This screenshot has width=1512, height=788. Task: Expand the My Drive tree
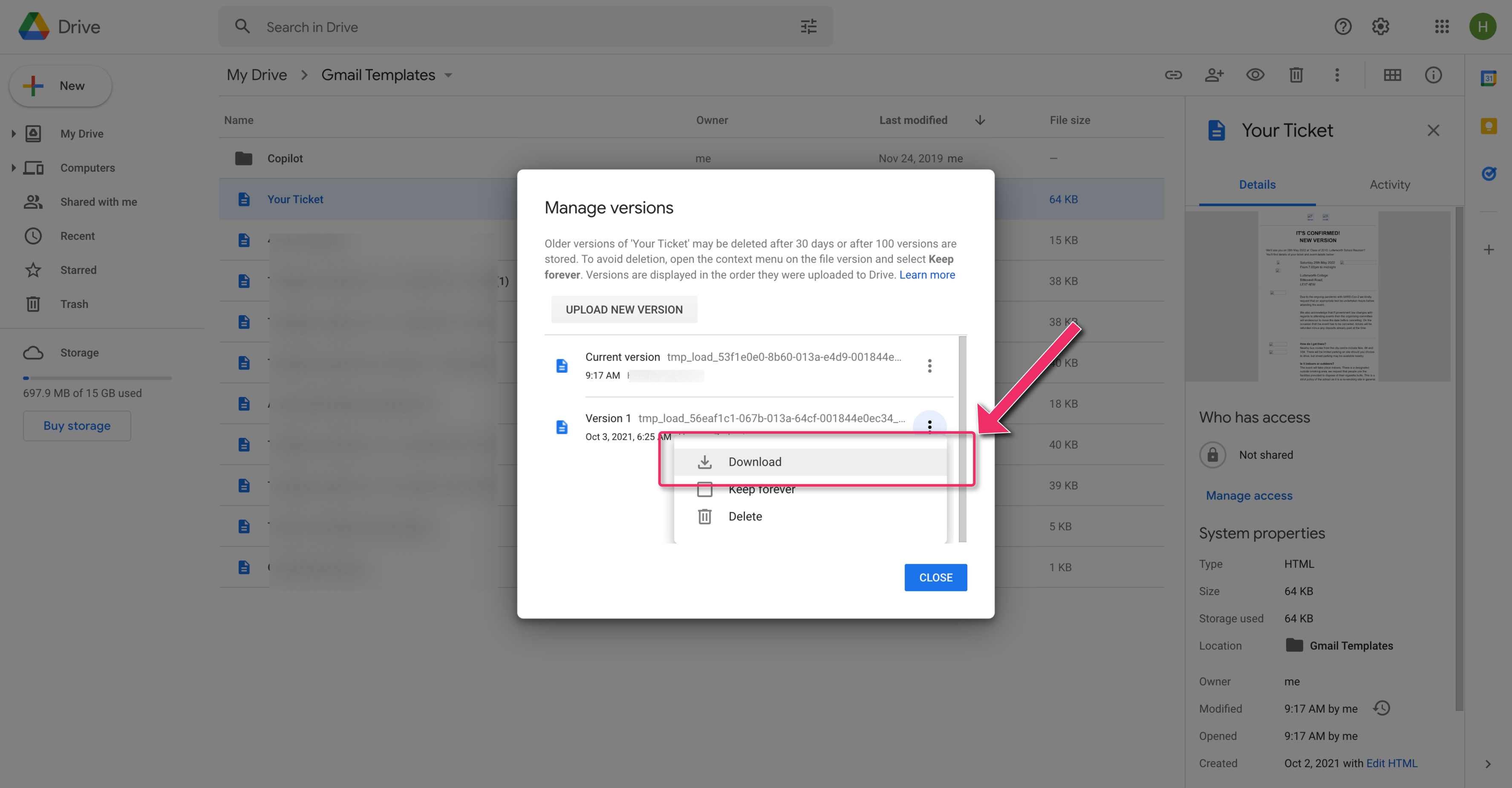14,134
